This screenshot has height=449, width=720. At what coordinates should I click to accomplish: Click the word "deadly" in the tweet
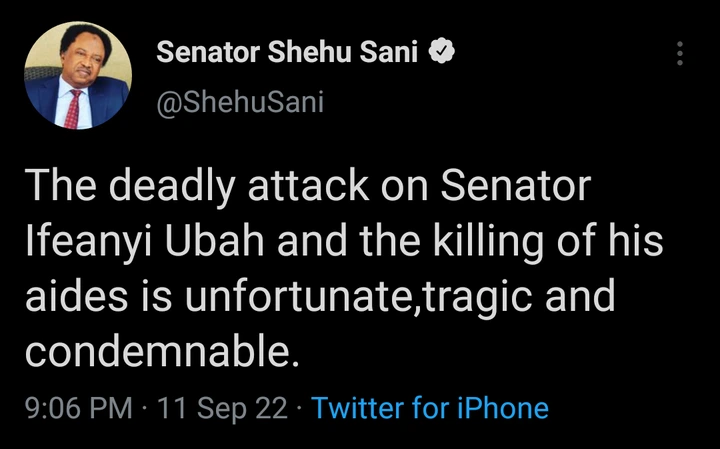(168, 190)
